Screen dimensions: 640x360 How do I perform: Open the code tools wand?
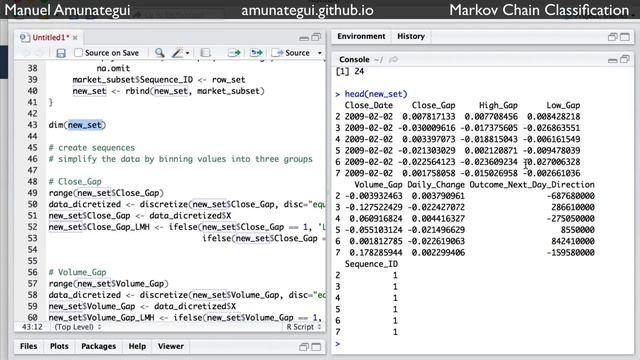click(178, 53)
